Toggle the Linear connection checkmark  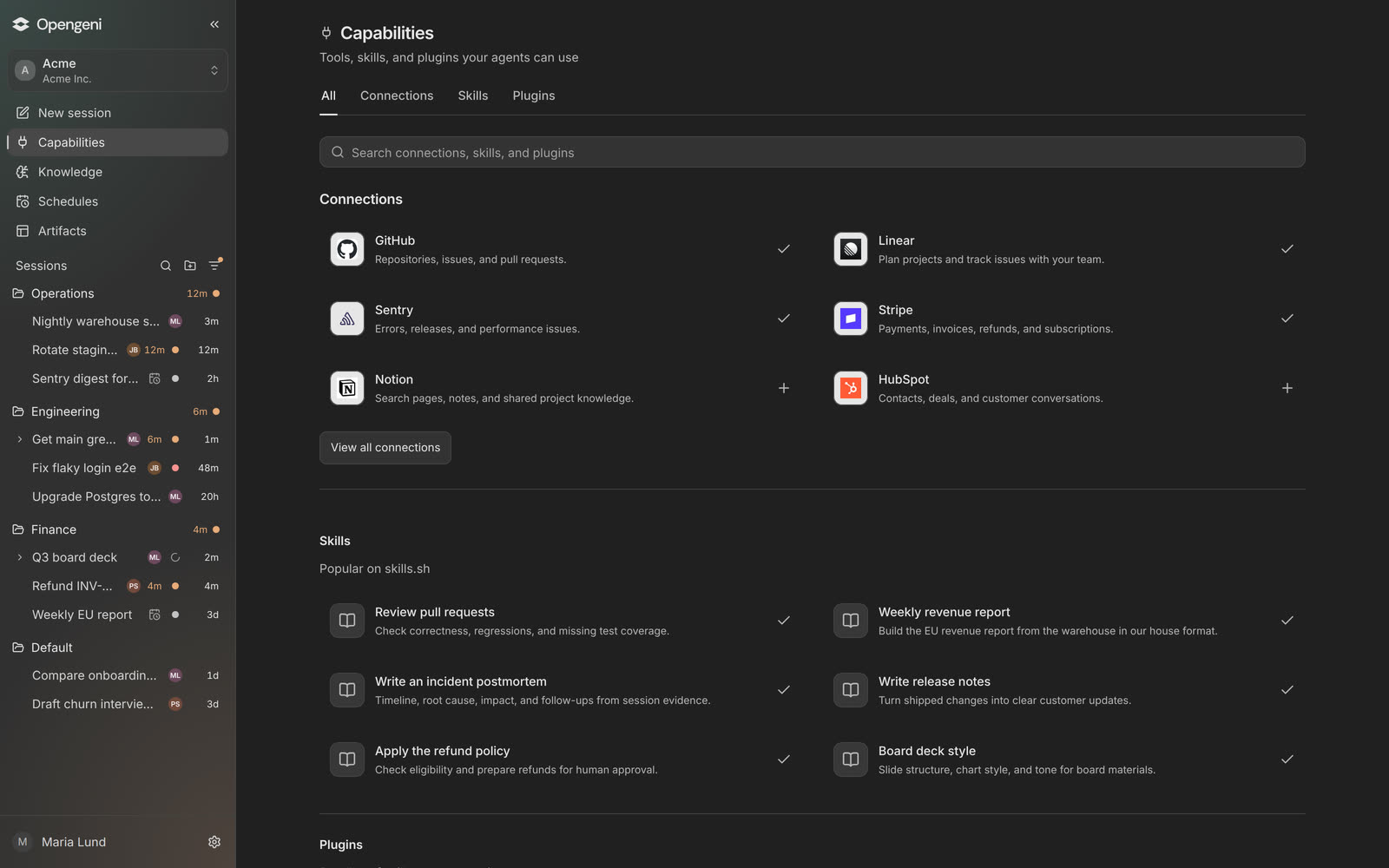tap(1287, 249)
